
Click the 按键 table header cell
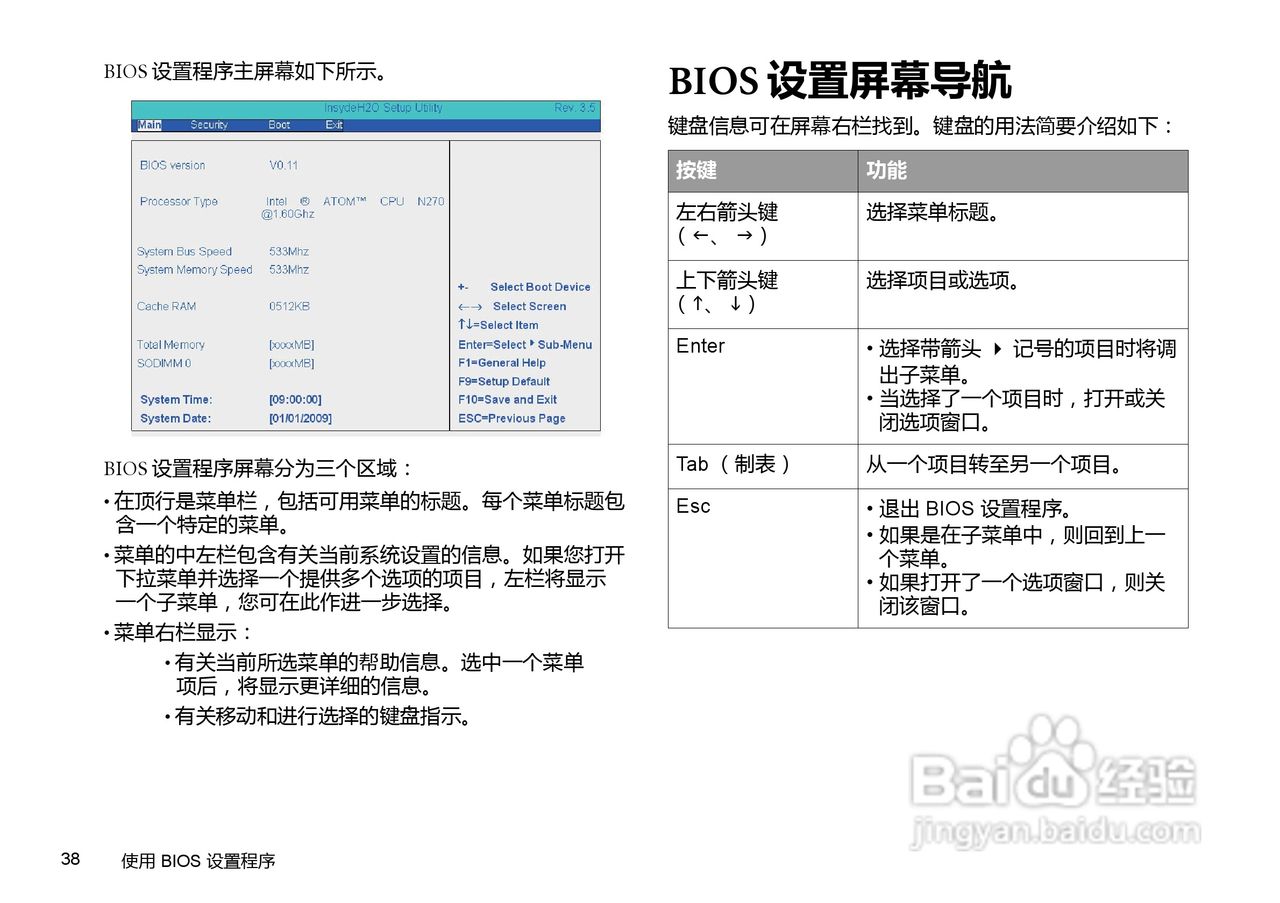pos(702,171)
